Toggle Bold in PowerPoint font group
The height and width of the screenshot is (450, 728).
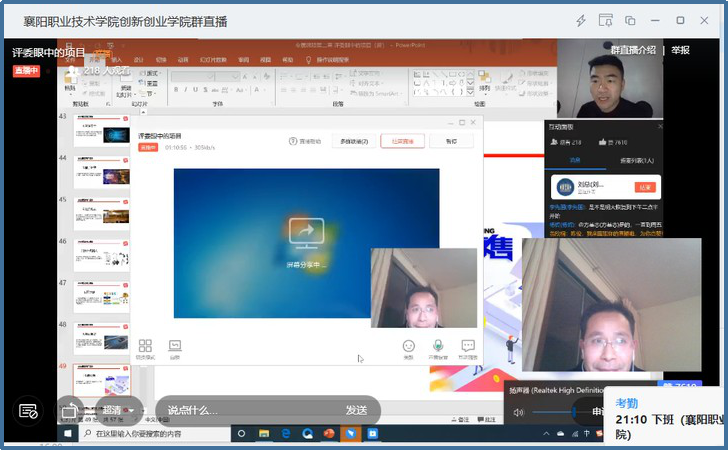pyautogui.click(x=176, y=90)
